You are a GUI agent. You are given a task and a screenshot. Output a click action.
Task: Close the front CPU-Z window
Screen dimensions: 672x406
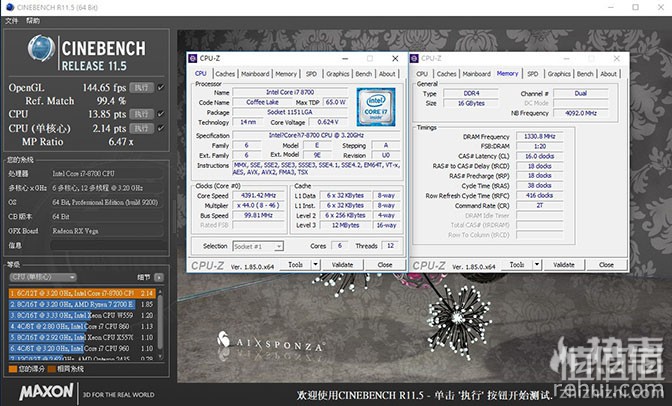coord(395,58)
